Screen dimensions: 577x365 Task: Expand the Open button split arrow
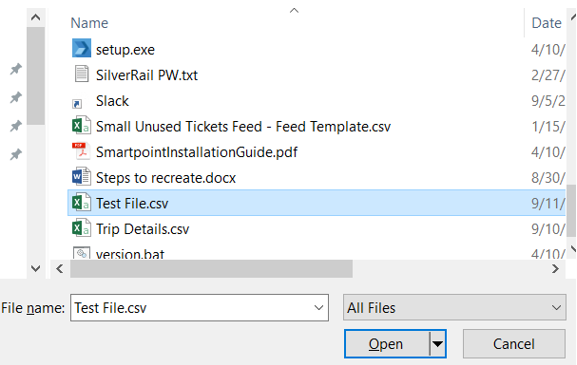click(x=438, y=344)
